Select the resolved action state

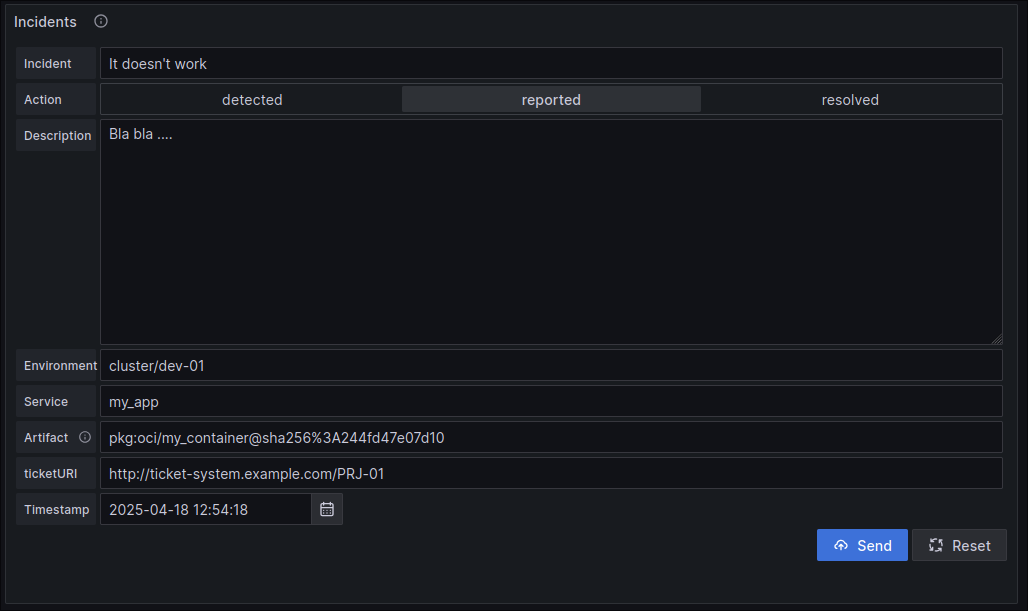[850, 99]
